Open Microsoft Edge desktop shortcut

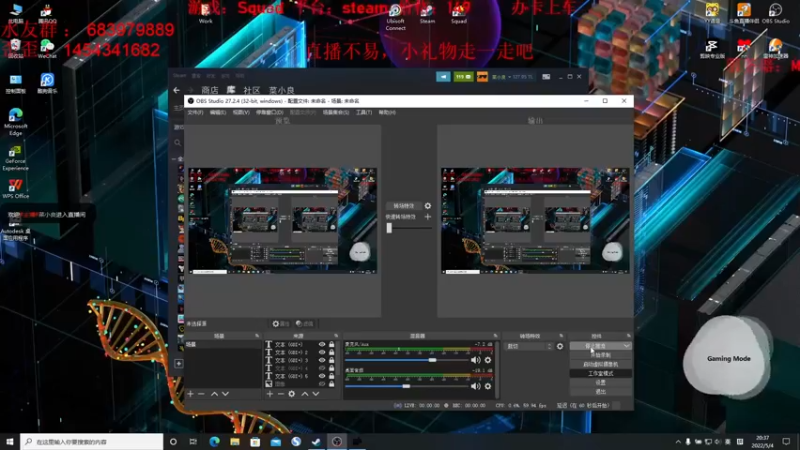15,121
